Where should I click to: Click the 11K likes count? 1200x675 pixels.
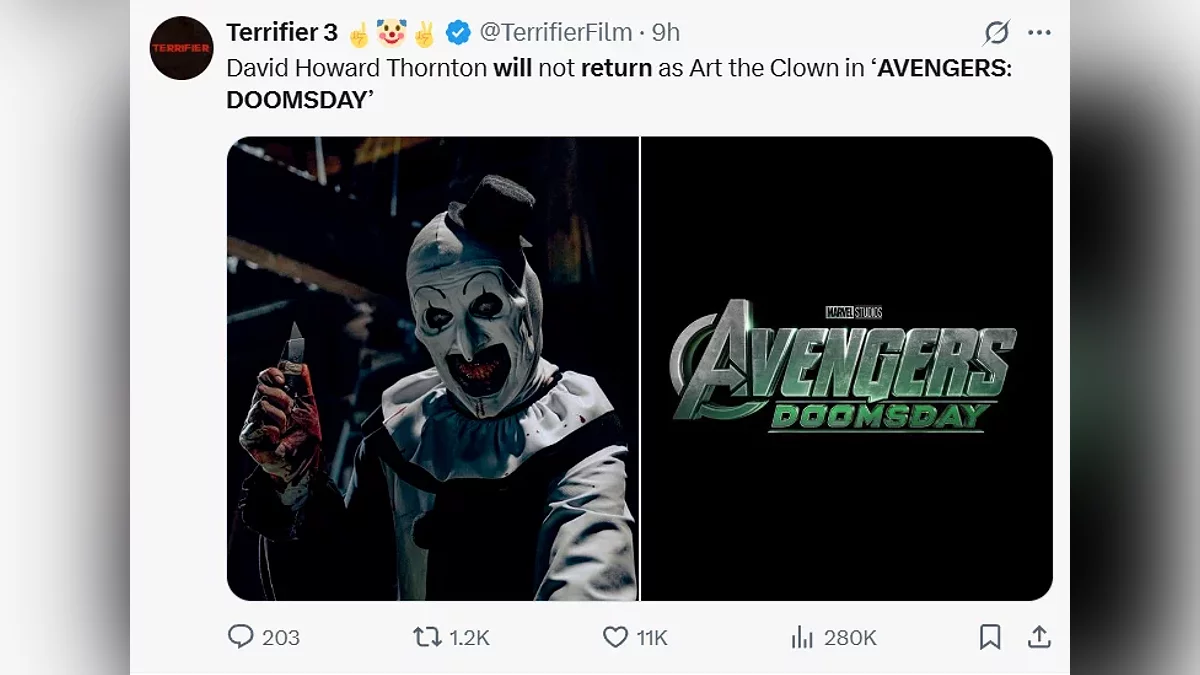tap(652, 638)
